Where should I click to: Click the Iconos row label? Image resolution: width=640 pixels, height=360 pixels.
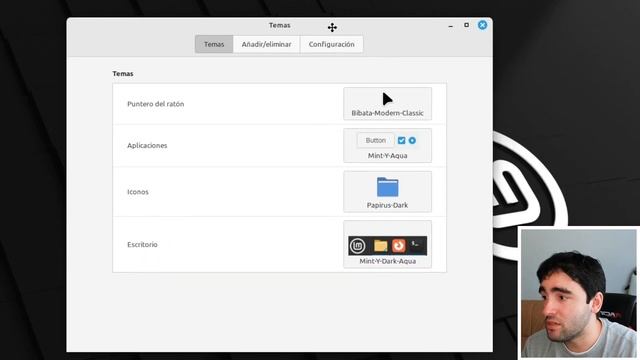pos(138,192)
